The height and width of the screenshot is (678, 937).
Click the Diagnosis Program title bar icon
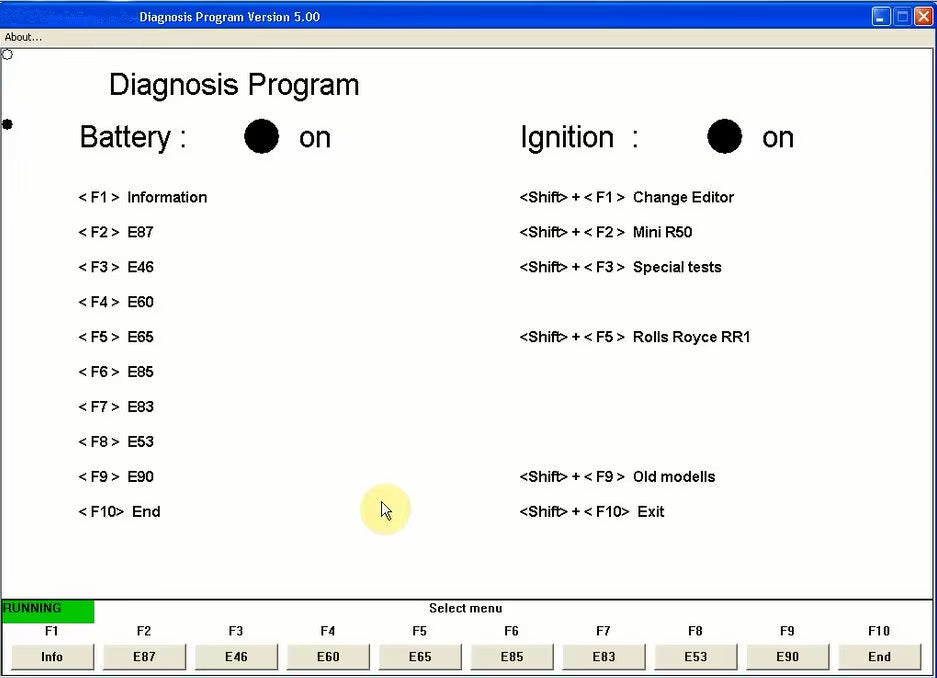(x=12, y=16)
